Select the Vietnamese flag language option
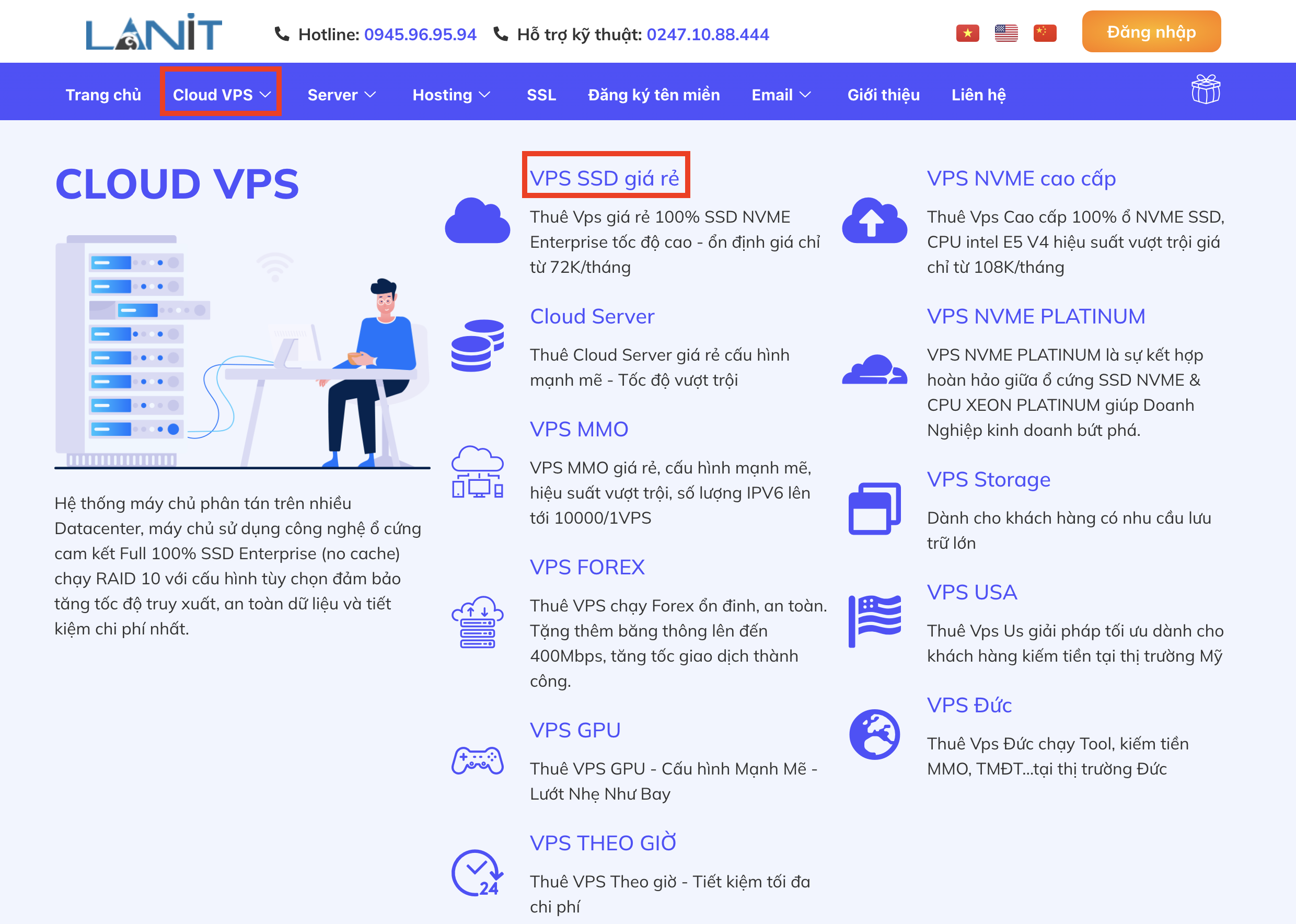Screen dimensions: 1296x924 coord(968,32)
